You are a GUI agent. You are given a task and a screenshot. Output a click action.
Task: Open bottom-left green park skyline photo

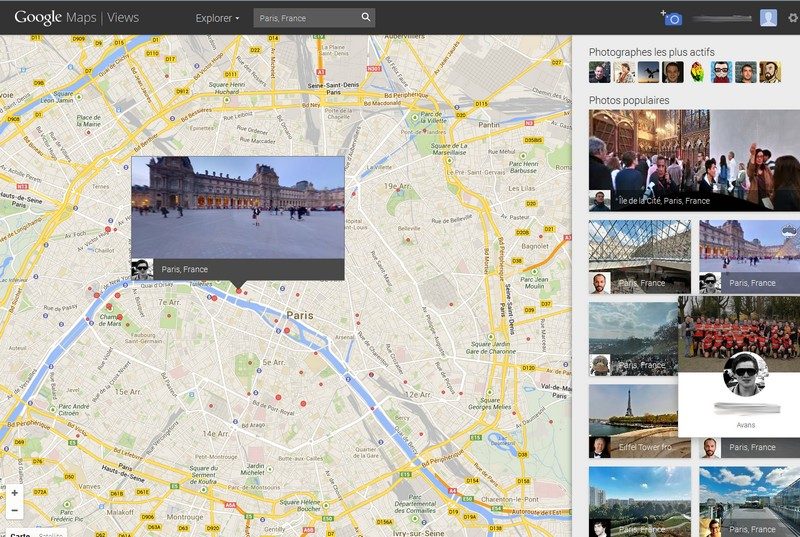click(x=640, y=502)
